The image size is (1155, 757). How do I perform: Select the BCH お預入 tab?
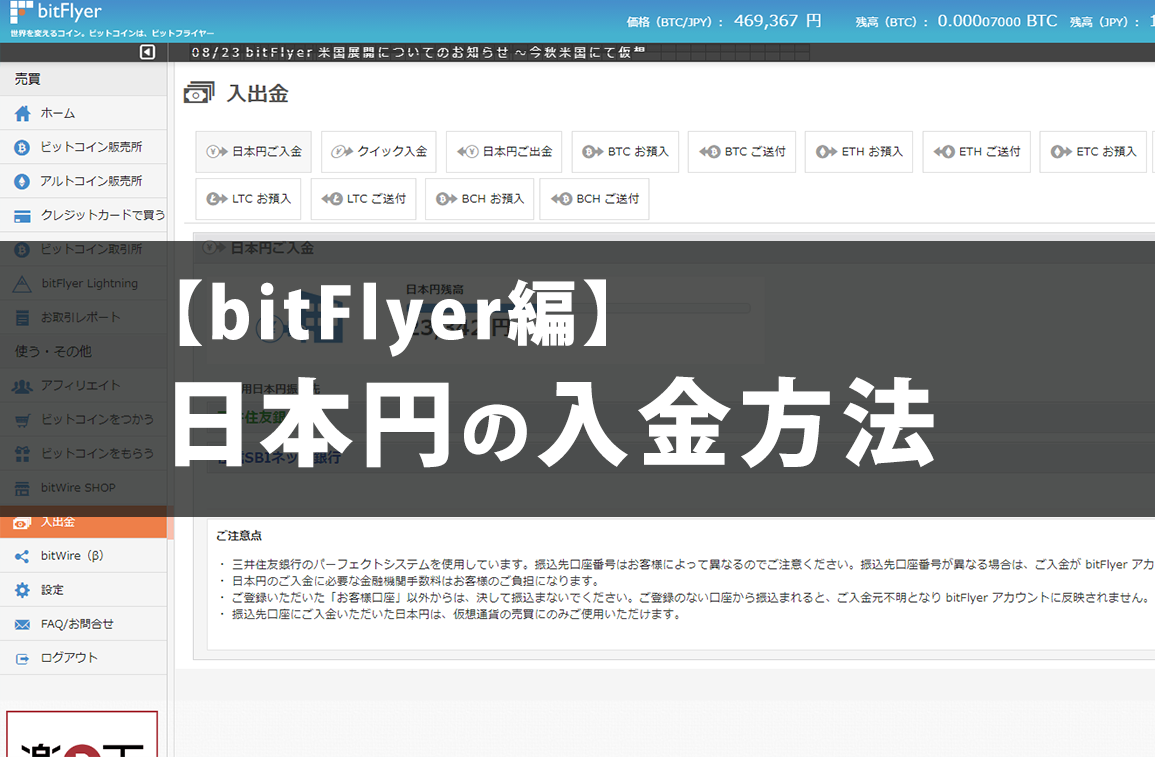click(x=479, y=199)
